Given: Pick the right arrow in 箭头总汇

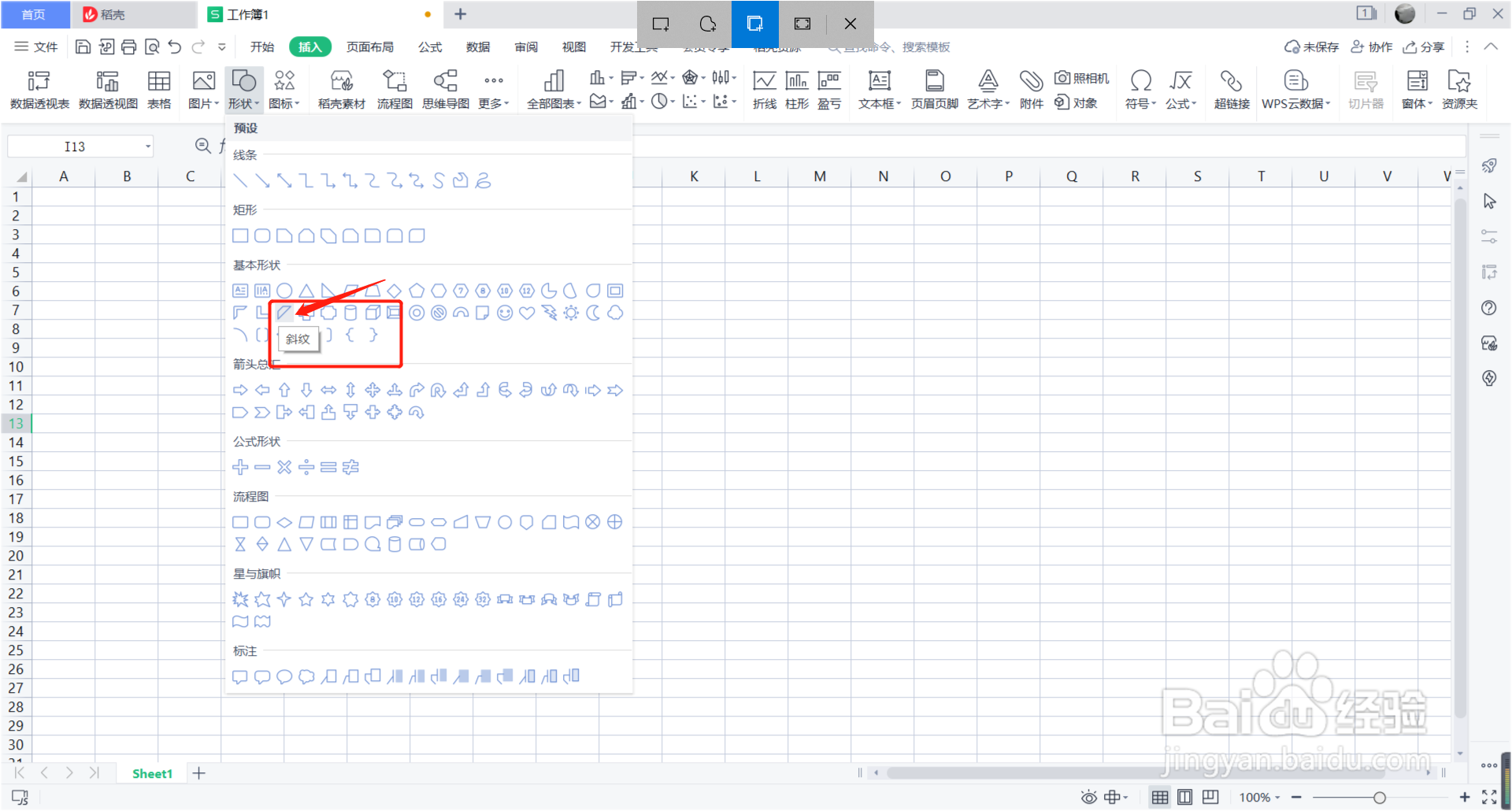Looking at the screenshot, I should point(240,390).
